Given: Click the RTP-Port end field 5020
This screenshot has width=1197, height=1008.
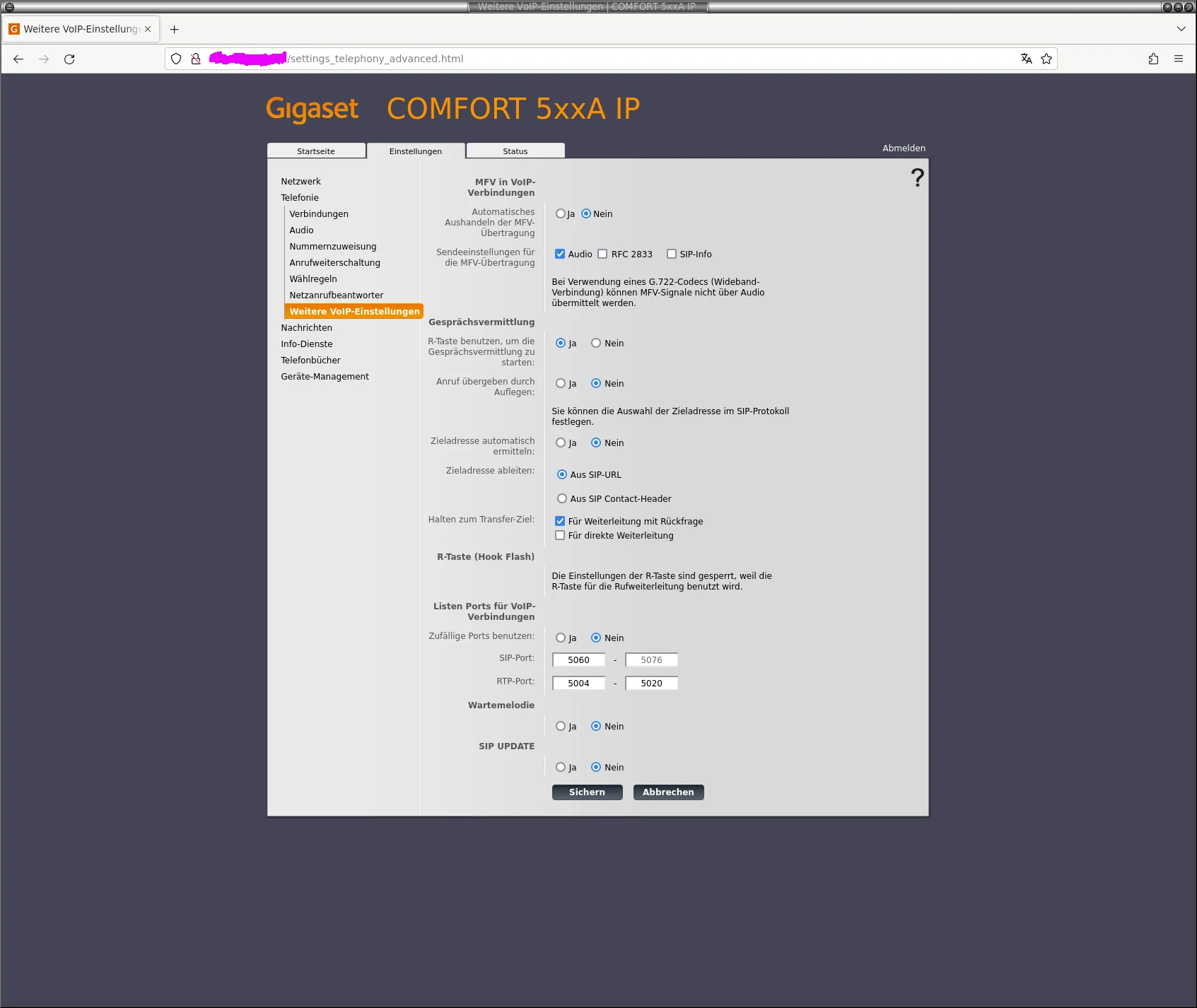Looking at the screenshot, I should click(x=652, y=684).
